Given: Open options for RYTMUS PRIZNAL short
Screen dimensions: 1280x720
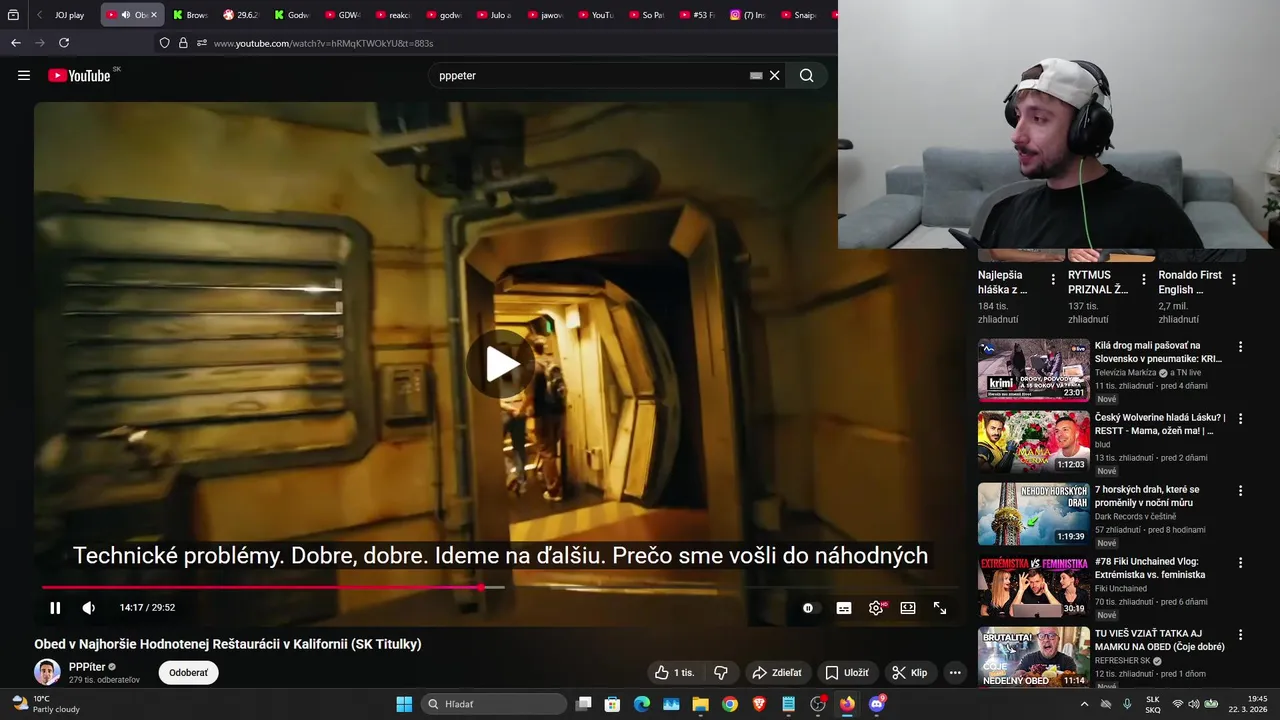Looking at the screenshot, I should tap(1143, 279).
